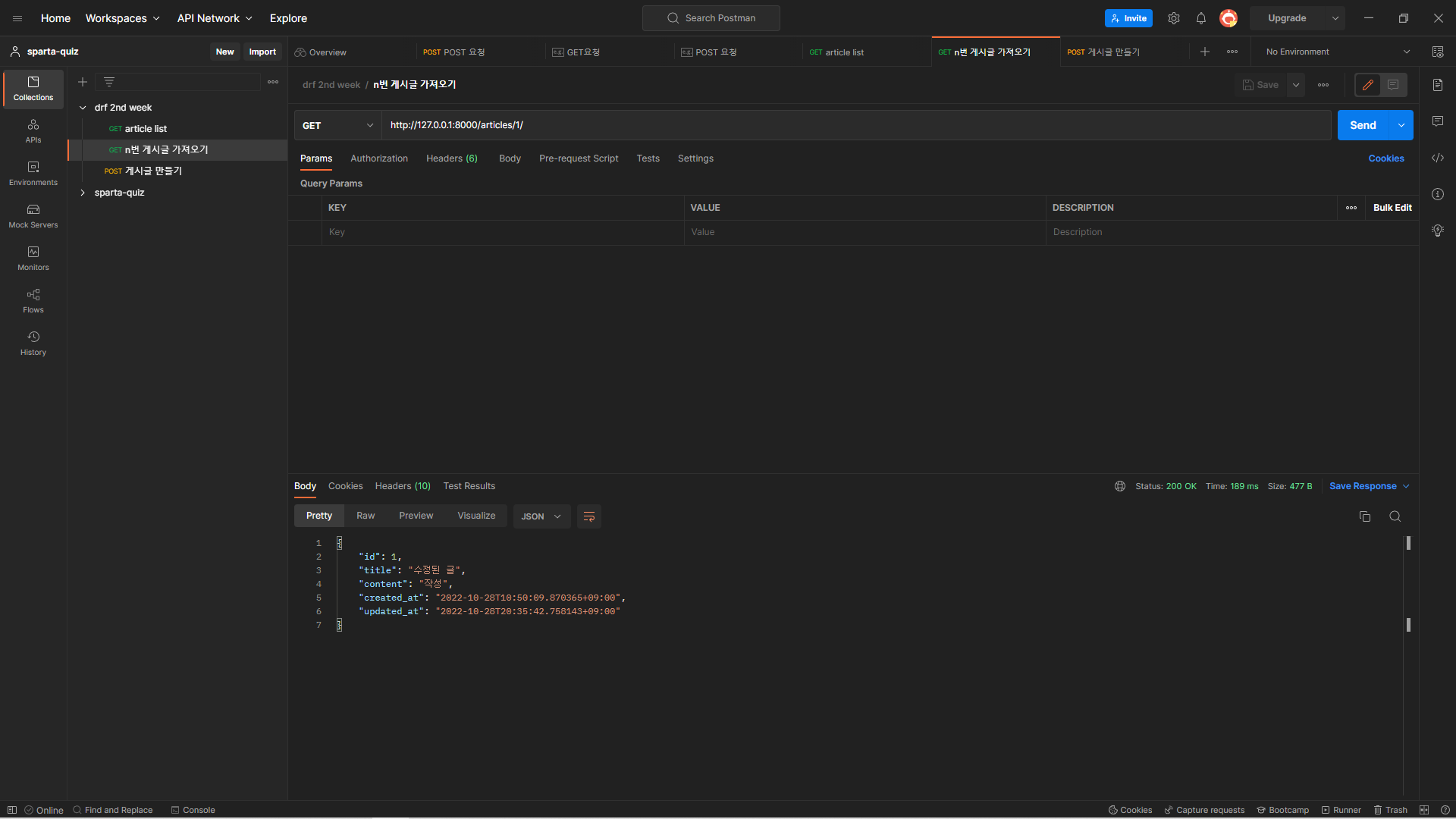Open the Flows sidebar section
The image size is (1456, 819).
[33, 300]
